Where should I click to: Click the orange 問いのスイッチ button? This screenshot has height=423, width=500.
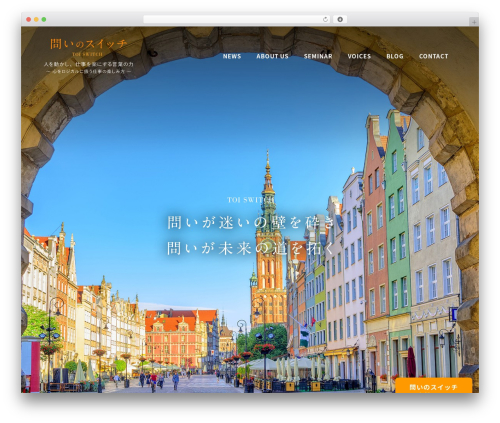click(x=433, y=386)
